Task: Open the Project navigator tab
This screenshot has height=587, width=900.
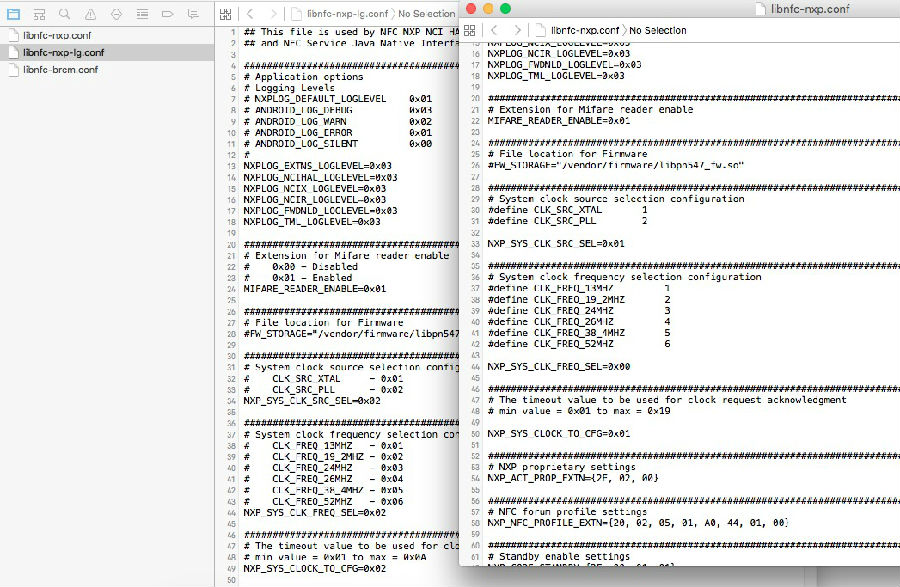Action: coord(14,14)
